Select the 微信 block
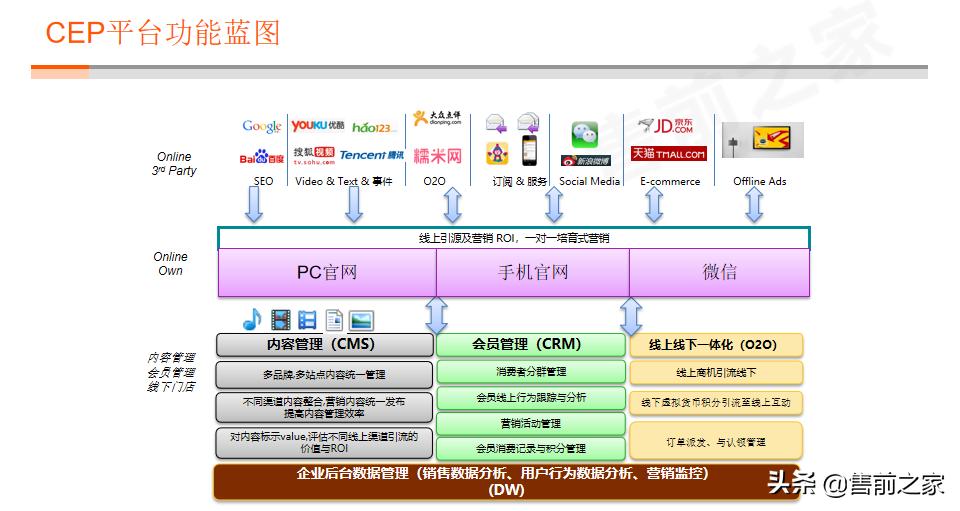 pyautogui.click(x=719, y=272)
